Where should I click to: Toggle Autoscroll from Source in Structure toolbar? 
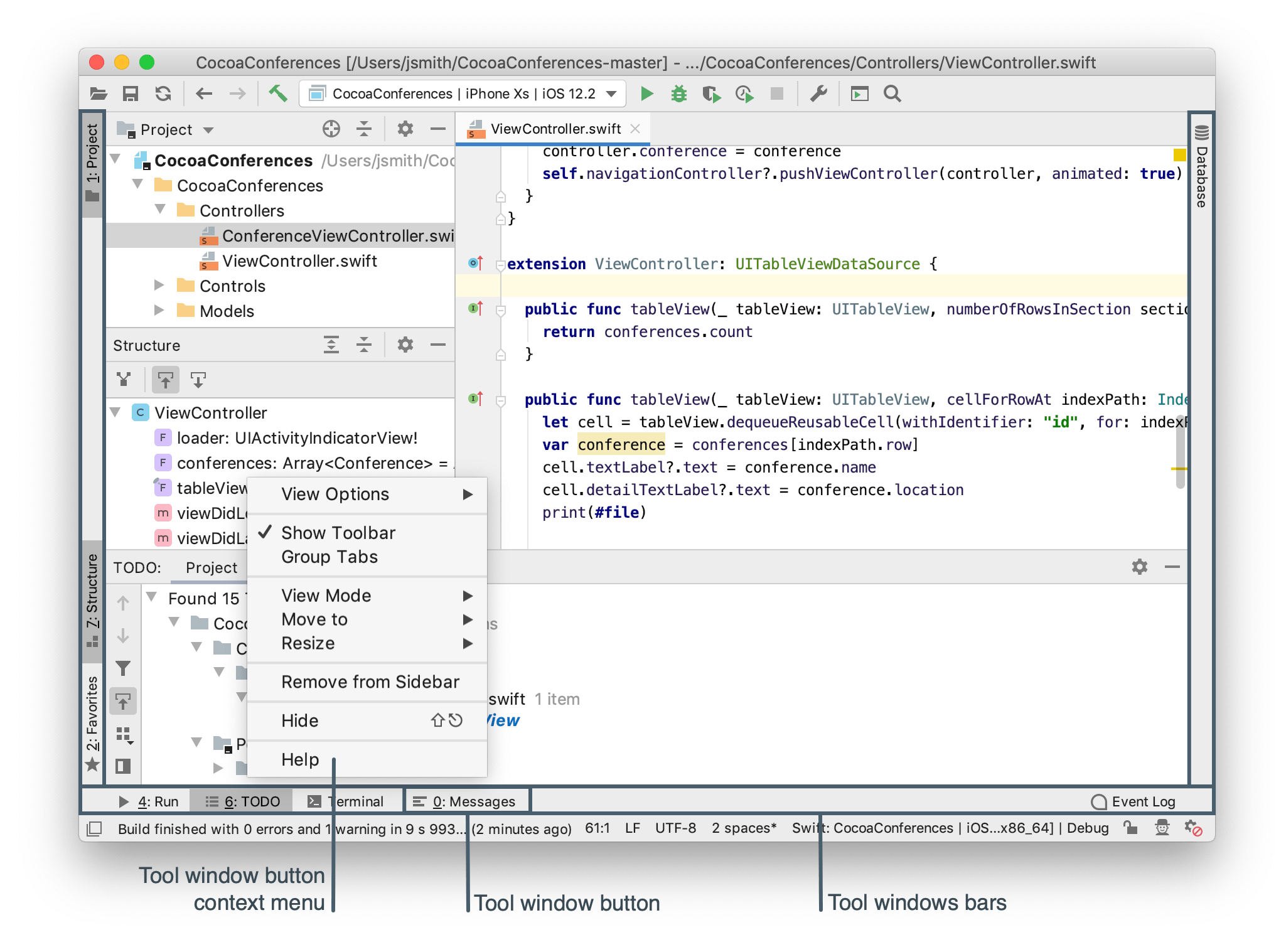coord(198,379)
